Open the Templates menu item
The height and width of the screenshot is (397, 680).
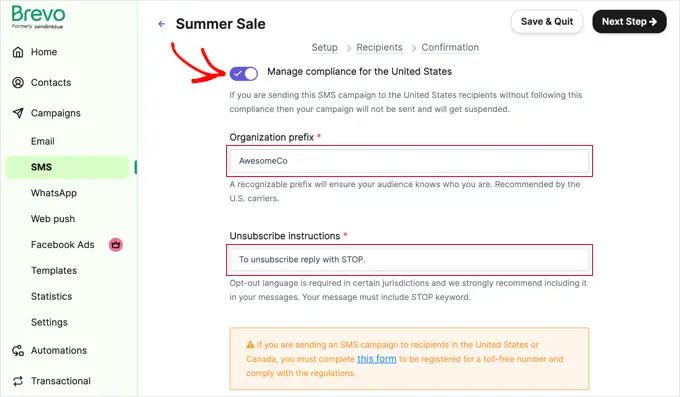54,271
